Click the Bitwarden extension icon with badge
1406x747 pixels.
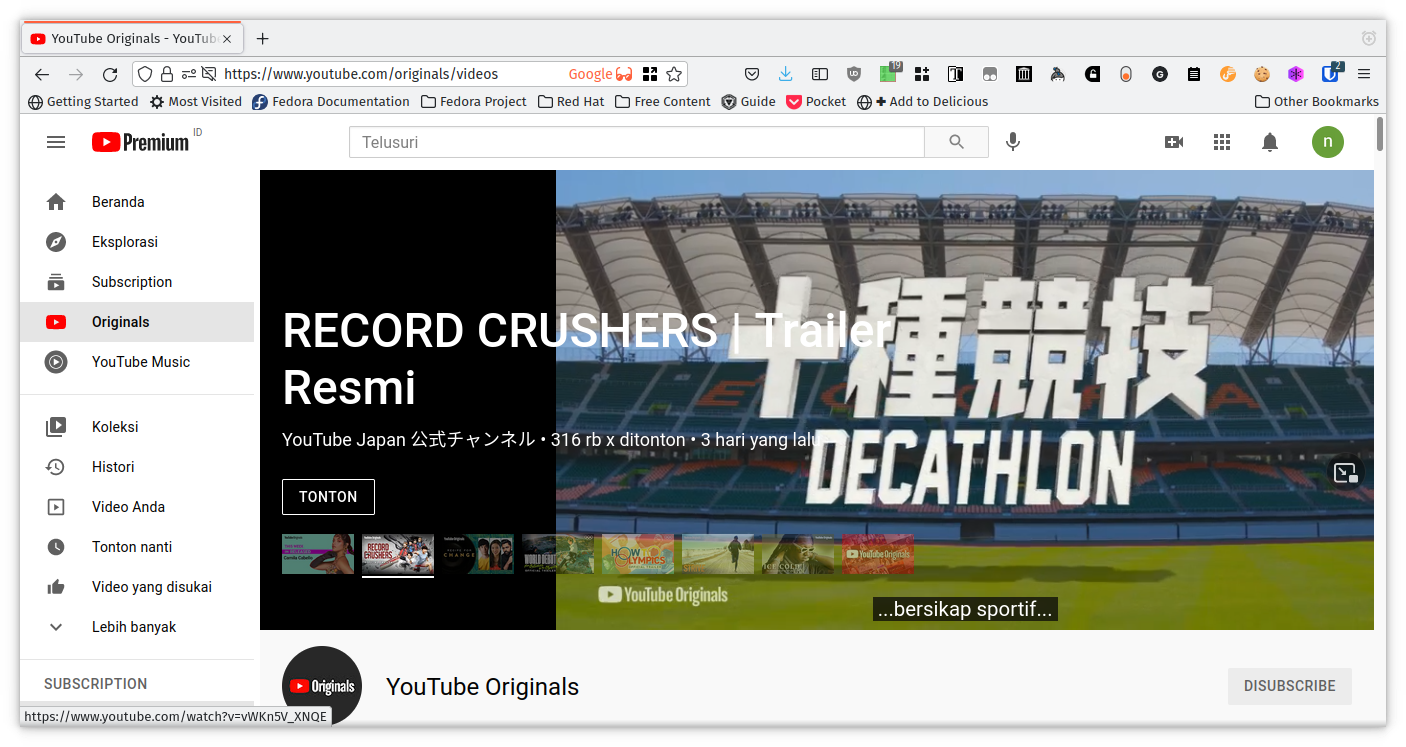[1330, 73]
